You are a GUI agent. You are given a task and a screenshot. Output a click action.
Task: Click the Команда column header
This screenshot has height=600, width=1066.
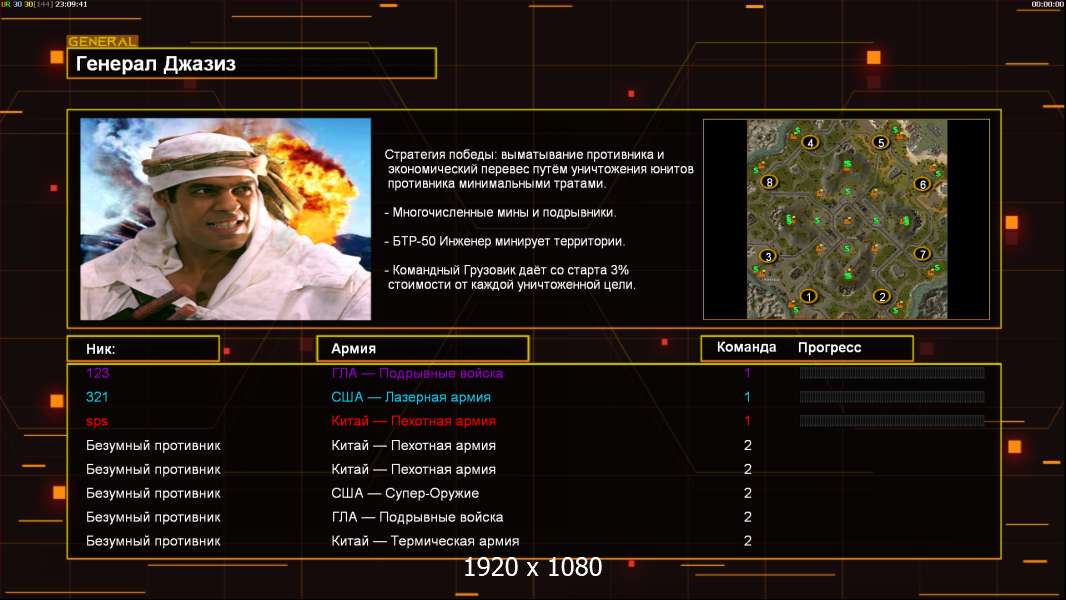746,348
